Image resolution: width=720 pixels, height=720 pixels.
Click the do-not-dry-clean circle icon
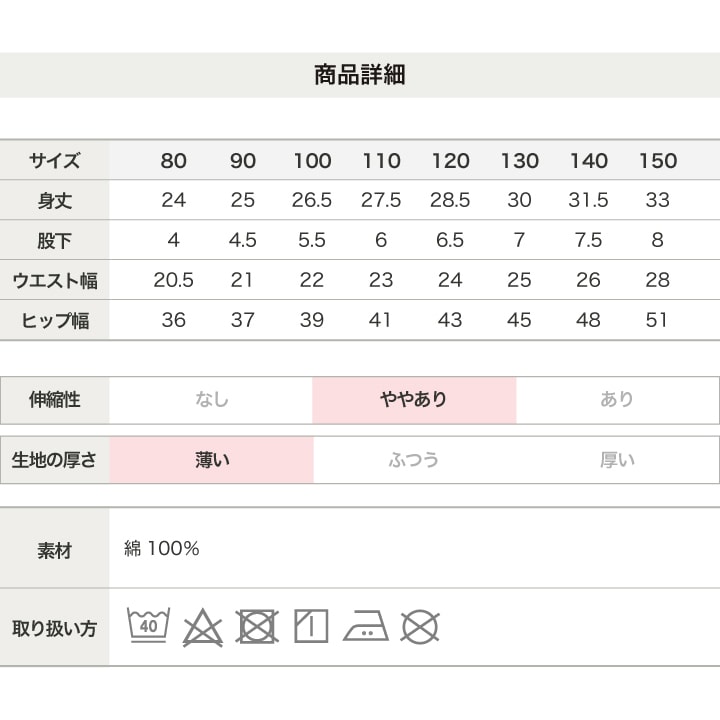tap(420, 627)
